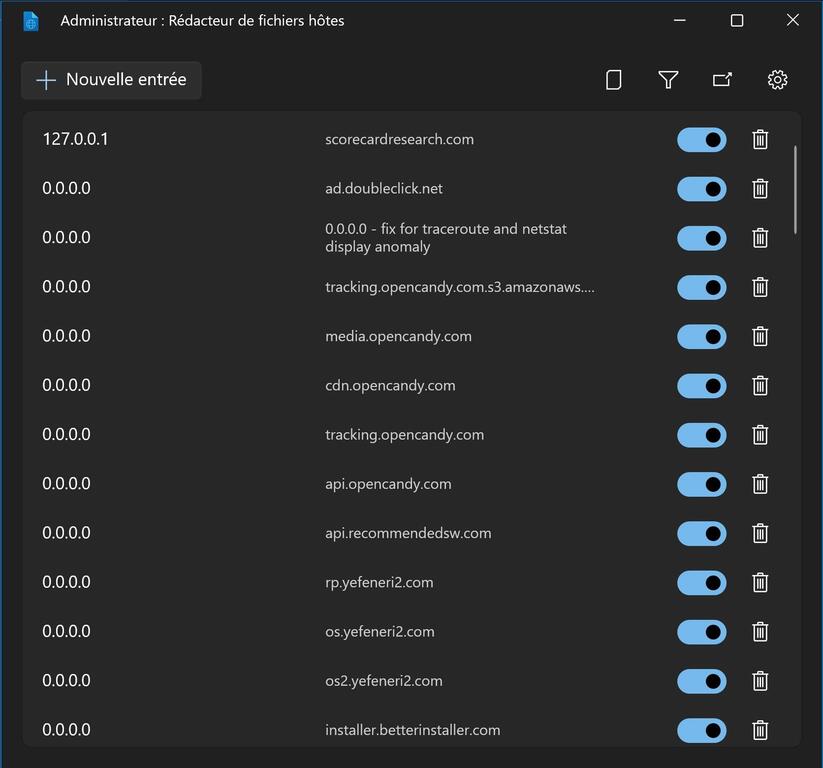Image resolution: width=823 pixels, height=768 pixels.
Task: Toggle the api.opencandy.com entry
Action: point(702,484)
